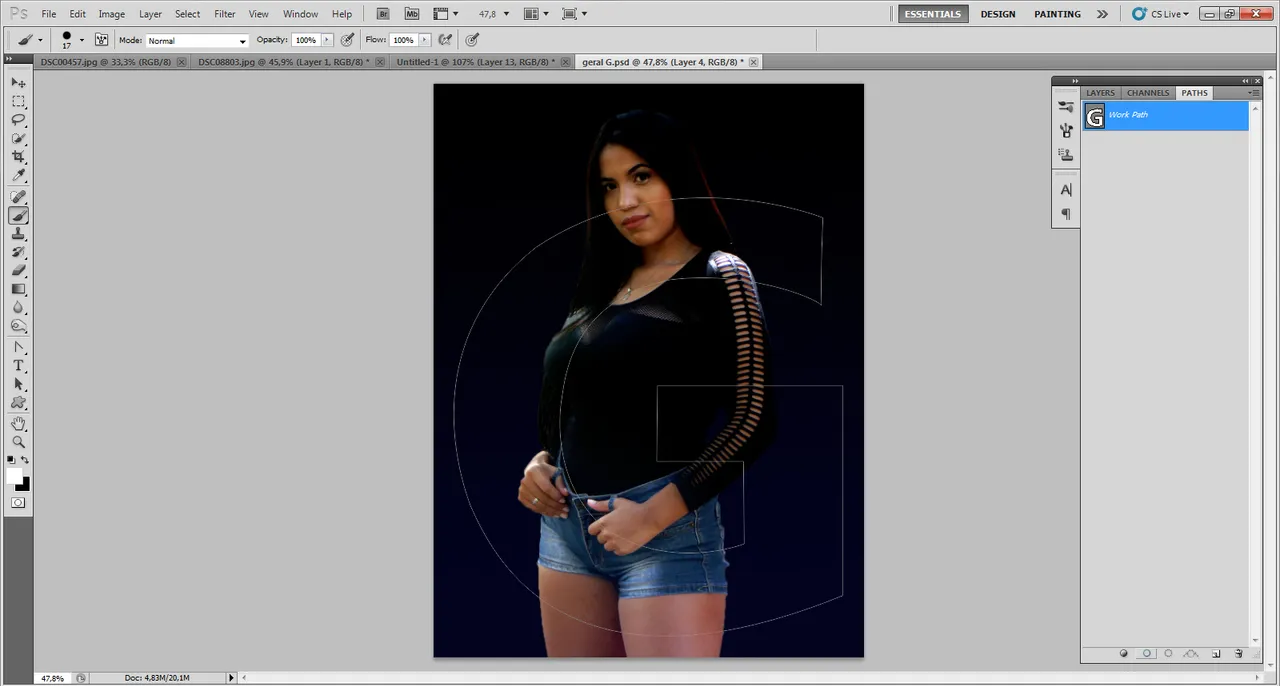Toggle the Brush panel button
This screenshot has width=1280, height=686.
pos(101,40)
